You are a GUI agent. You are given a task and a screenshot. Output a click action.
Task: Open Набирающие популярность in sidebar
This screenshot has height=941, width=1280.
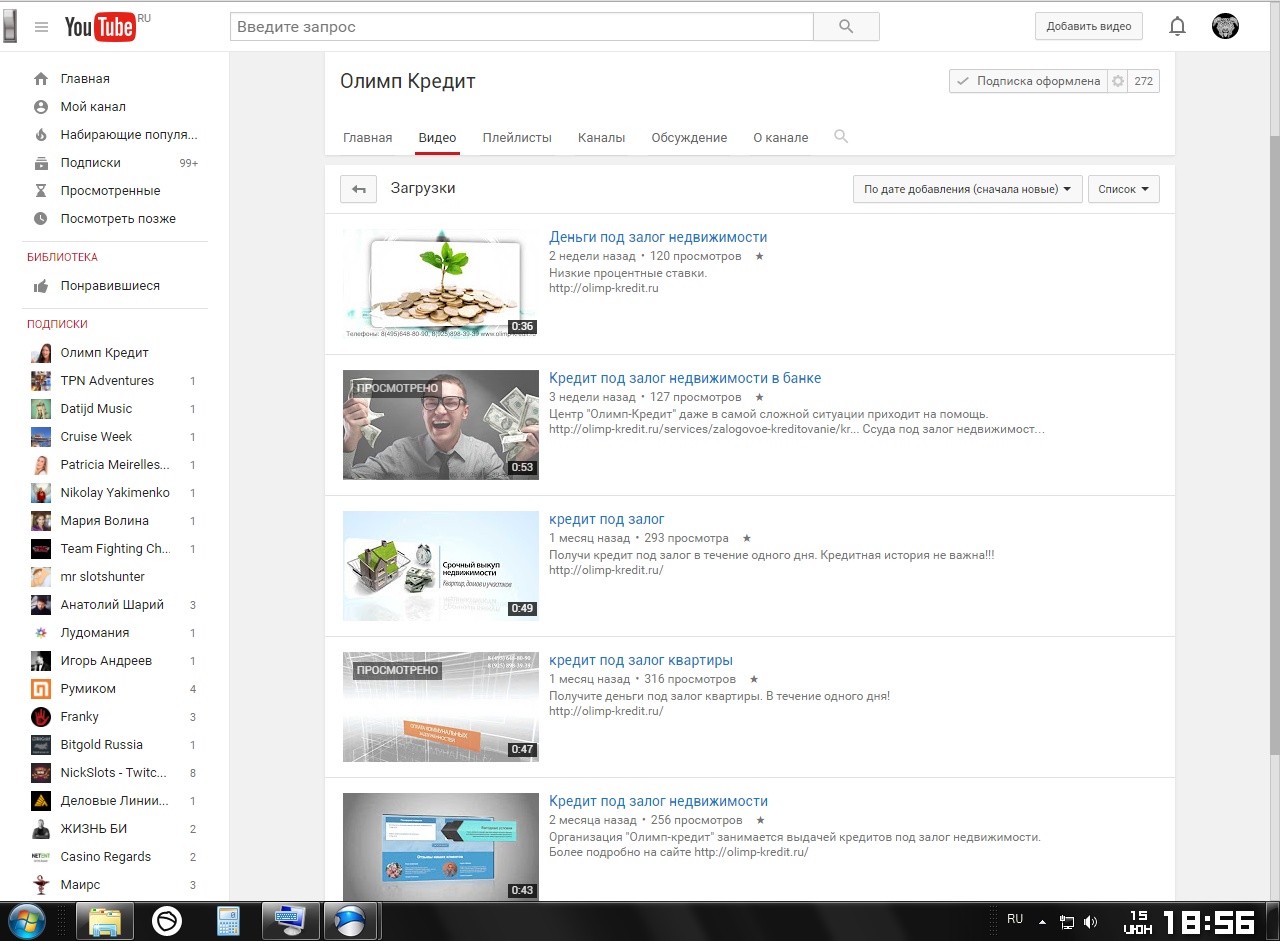(129, 135)
